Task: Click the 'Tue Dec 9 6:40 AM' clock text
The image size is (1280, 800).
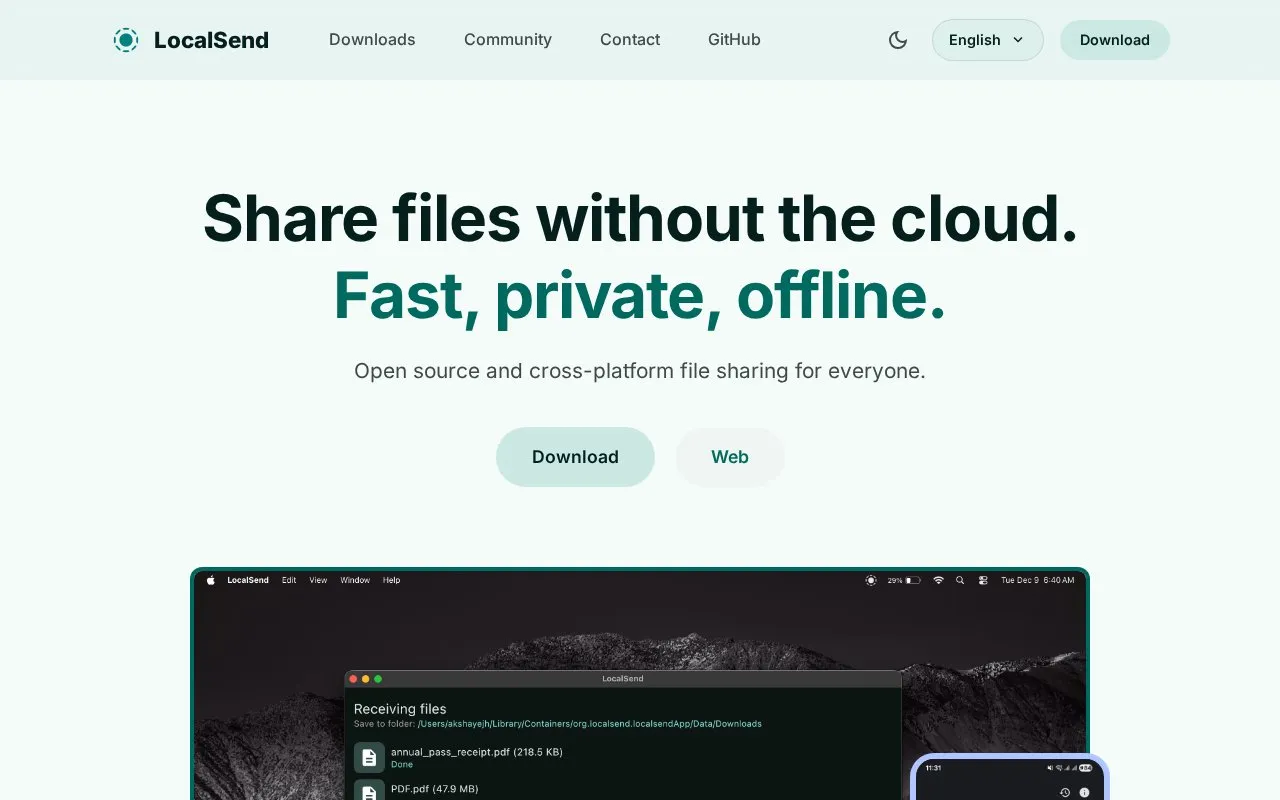Action: coord(1038,580)
